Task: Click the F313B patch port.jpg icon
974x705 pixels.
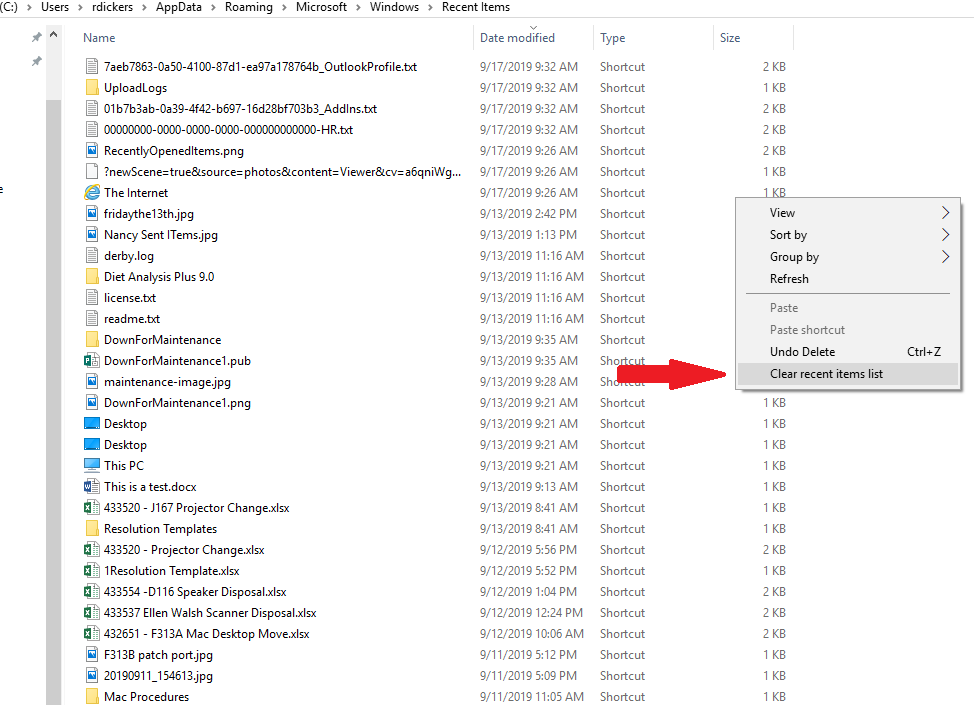Action: 92,655
